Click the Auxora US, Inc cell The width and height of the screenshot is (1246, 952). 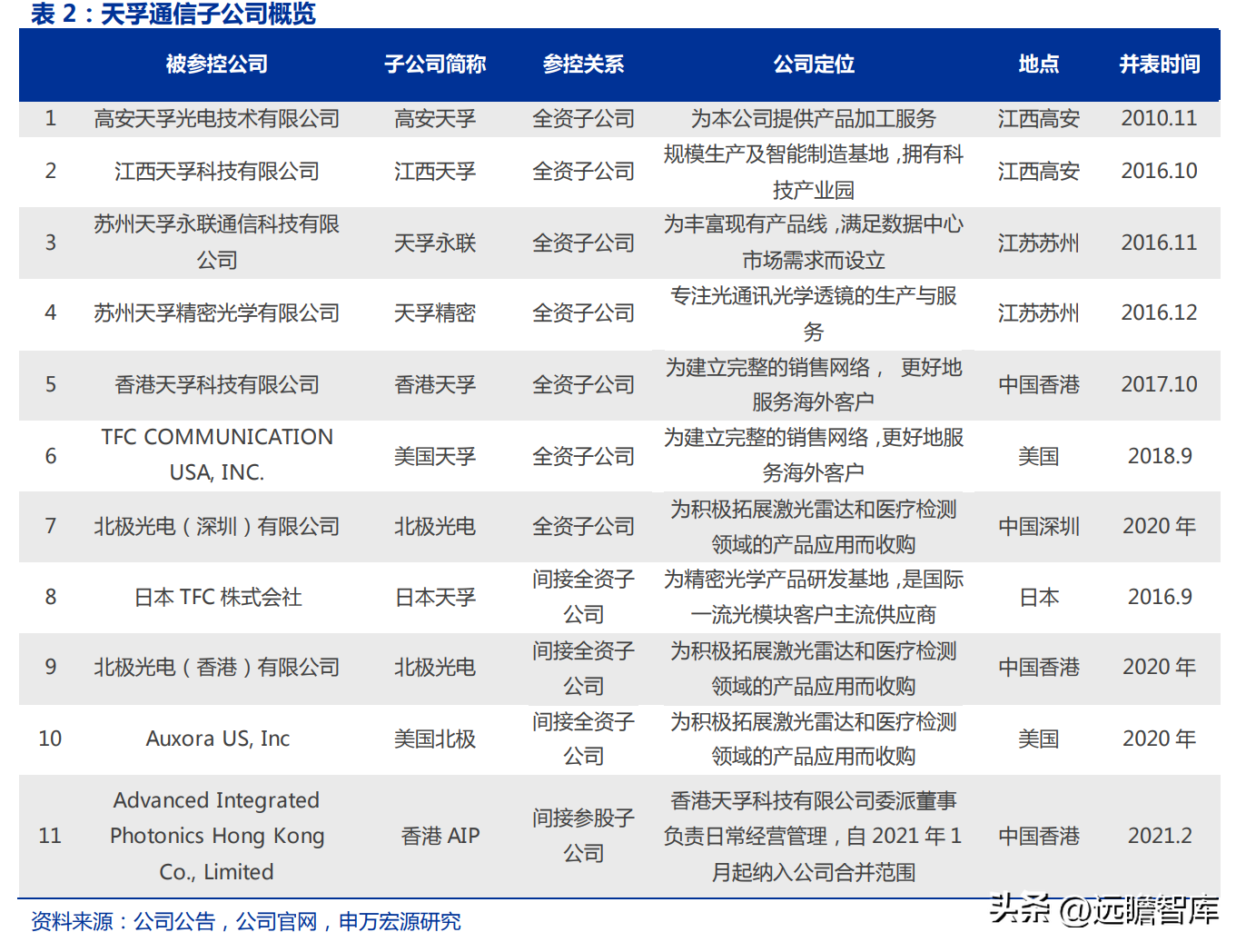pyautogui.click(x=218, y=739)
